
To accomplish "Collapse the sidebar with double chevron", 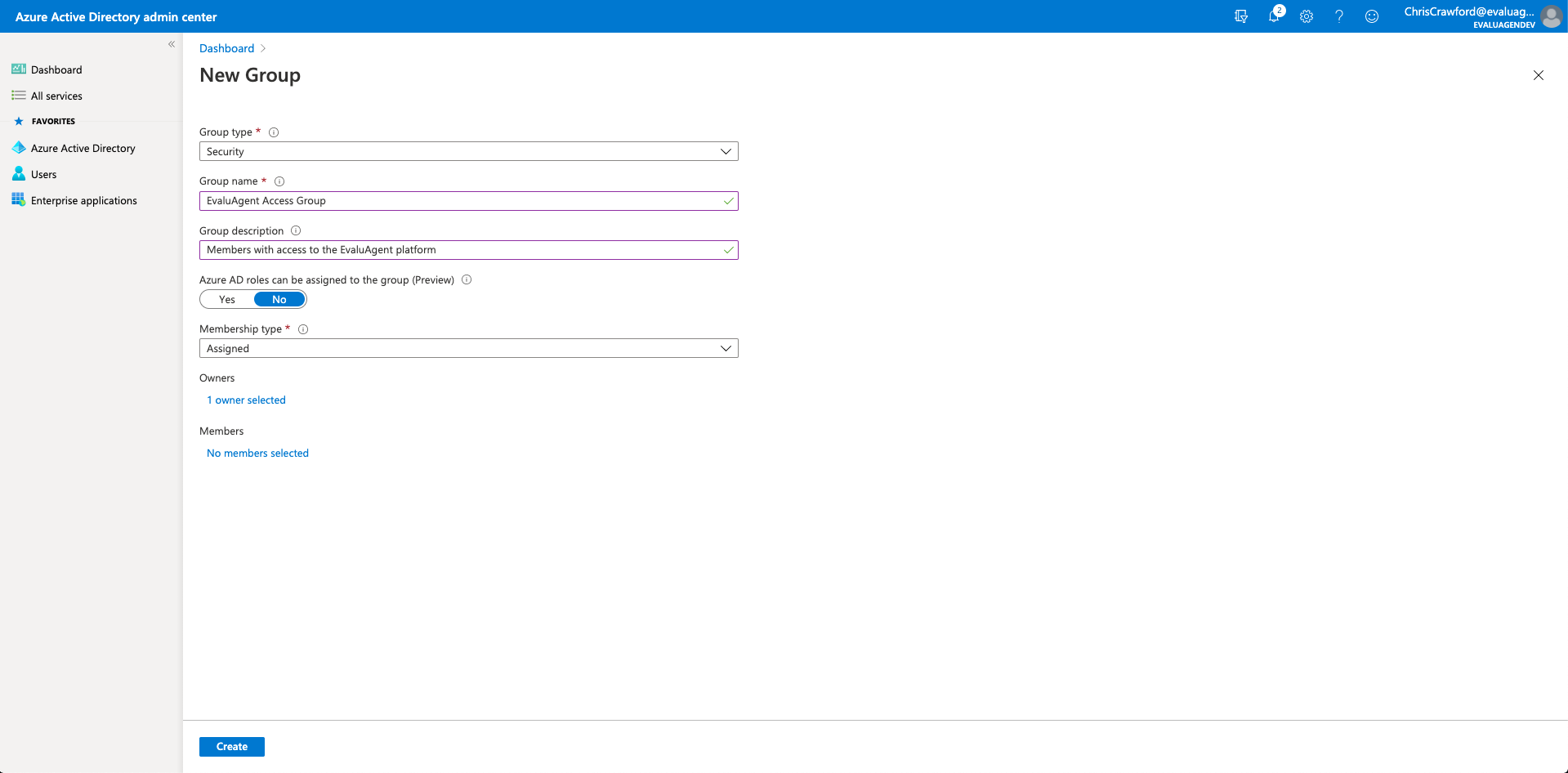I will click(x=172, y=44).
